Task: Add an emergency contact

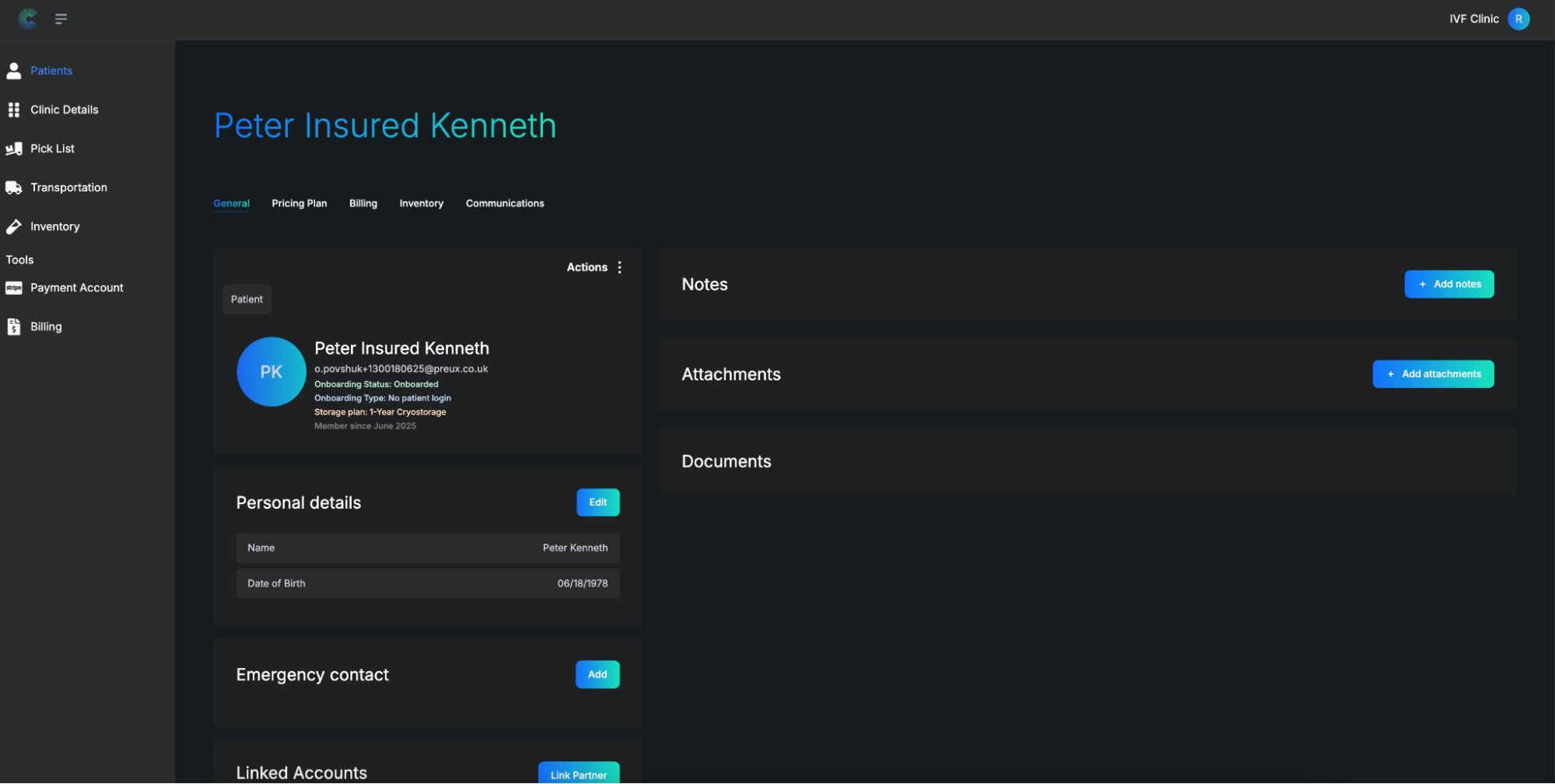Action: (x=597, y=674)
